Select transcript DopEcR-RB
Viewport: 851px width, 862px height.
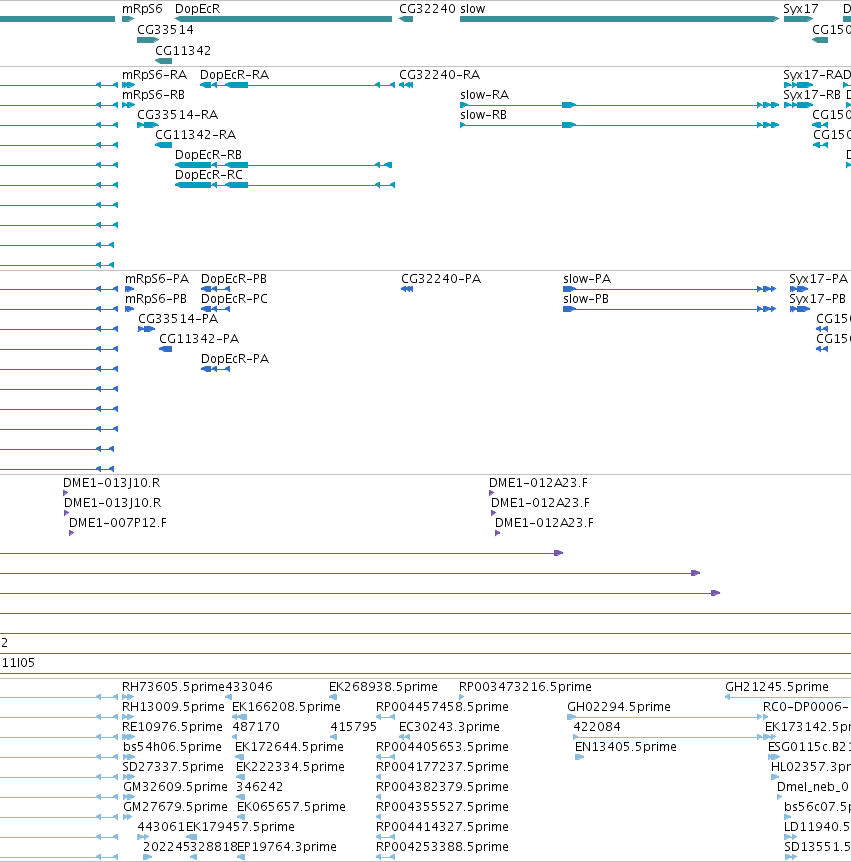[x=208, y=154]
